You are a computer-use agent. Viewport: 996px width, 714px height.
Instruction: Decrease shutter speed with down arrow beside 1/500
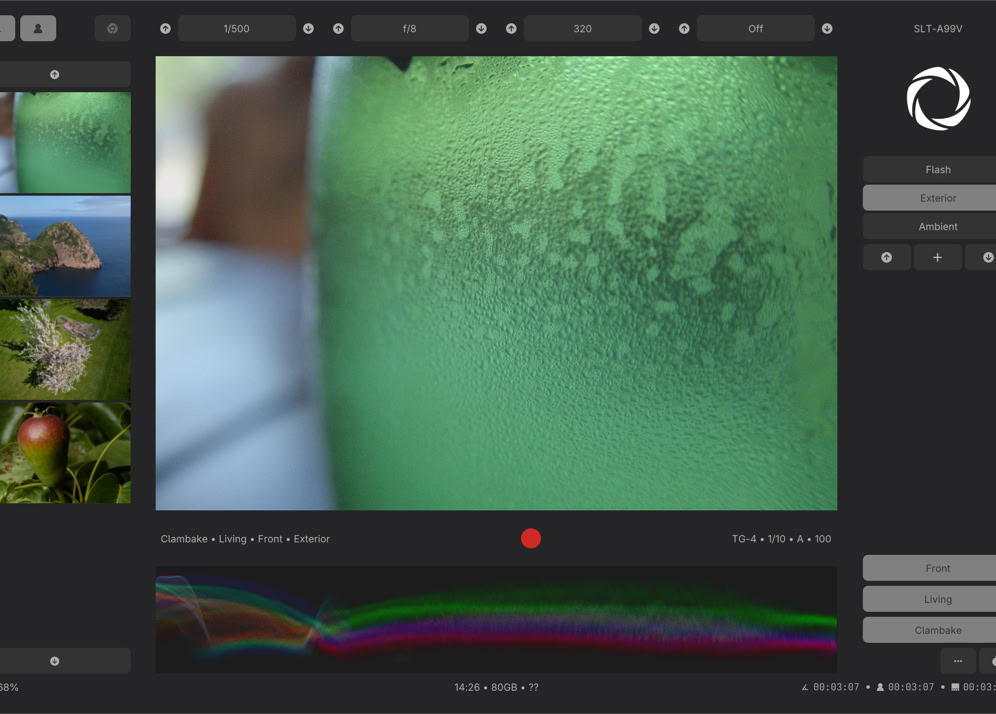click(x=308, y=29)
